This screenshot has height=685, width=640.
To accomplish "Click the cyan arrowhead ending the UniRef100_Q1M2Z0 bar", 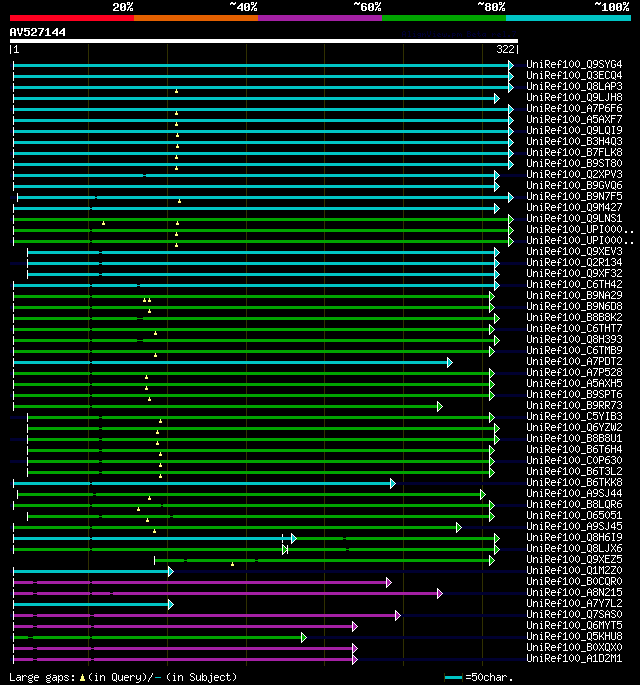I will pyautogui.click(x=170, y=571).
